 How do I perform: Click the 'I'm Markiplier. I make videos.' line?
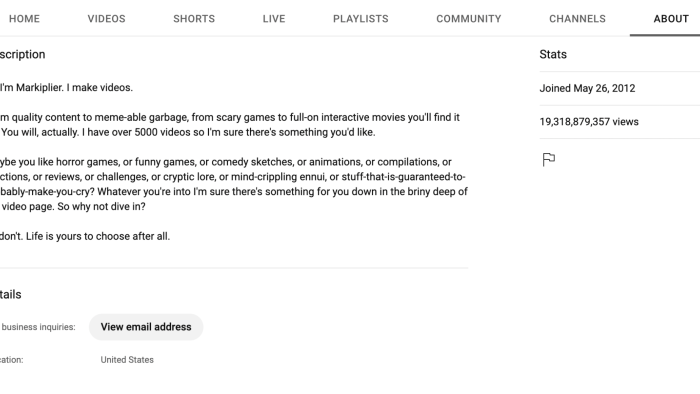(x=67, y=87)
